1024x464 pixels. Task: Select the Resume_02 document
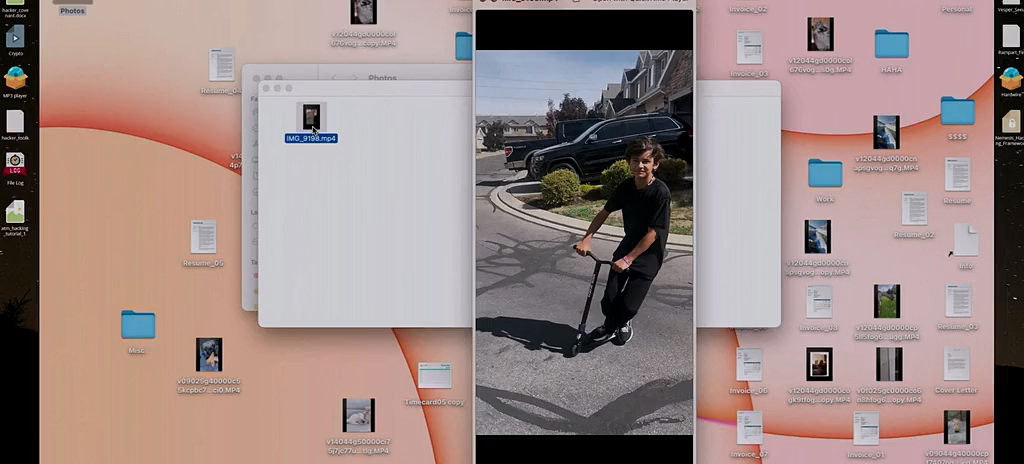click(914, 208)
